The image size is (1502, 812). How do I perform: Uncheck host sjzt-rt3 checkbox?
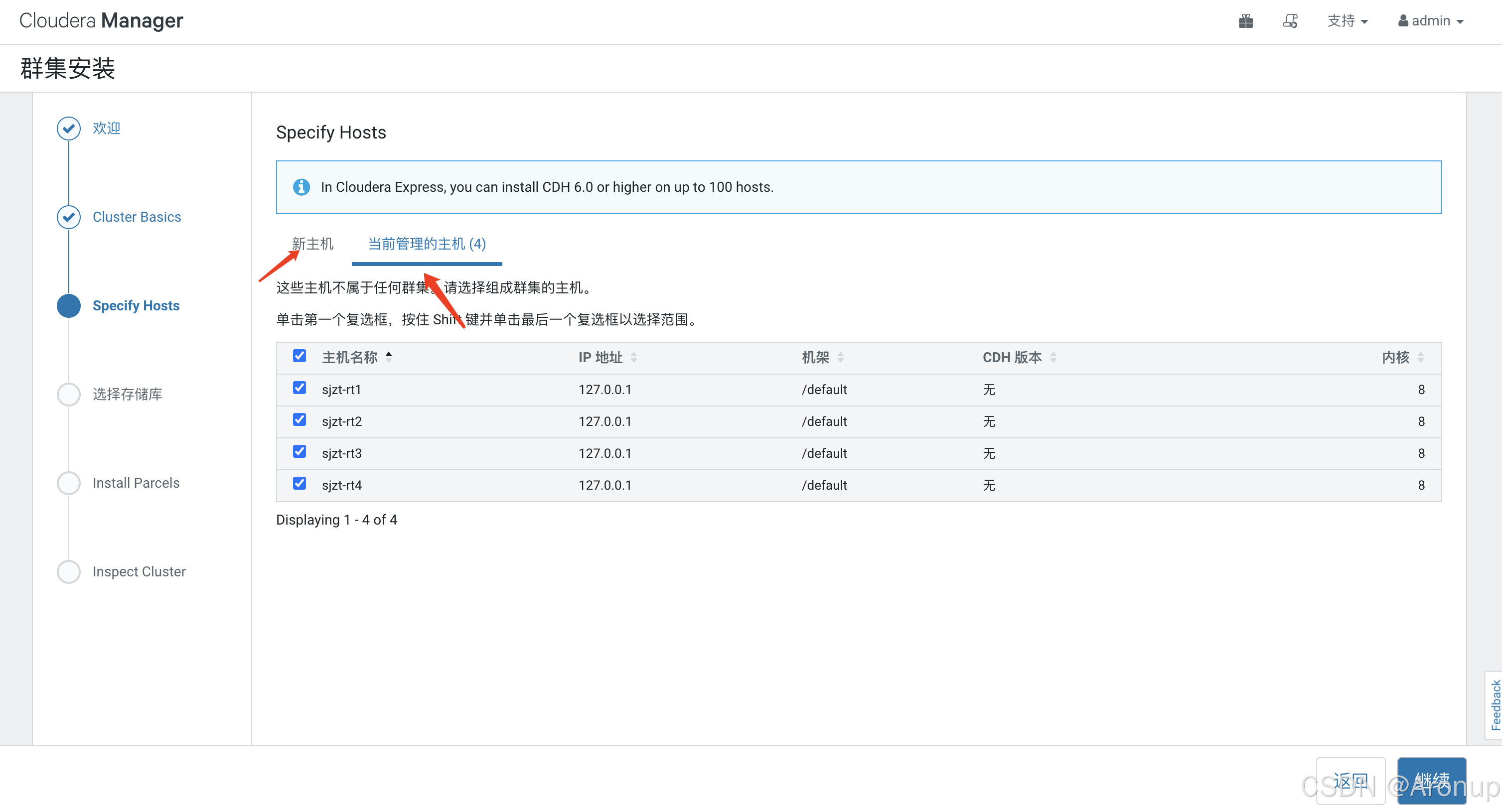(x=299, y=452)
